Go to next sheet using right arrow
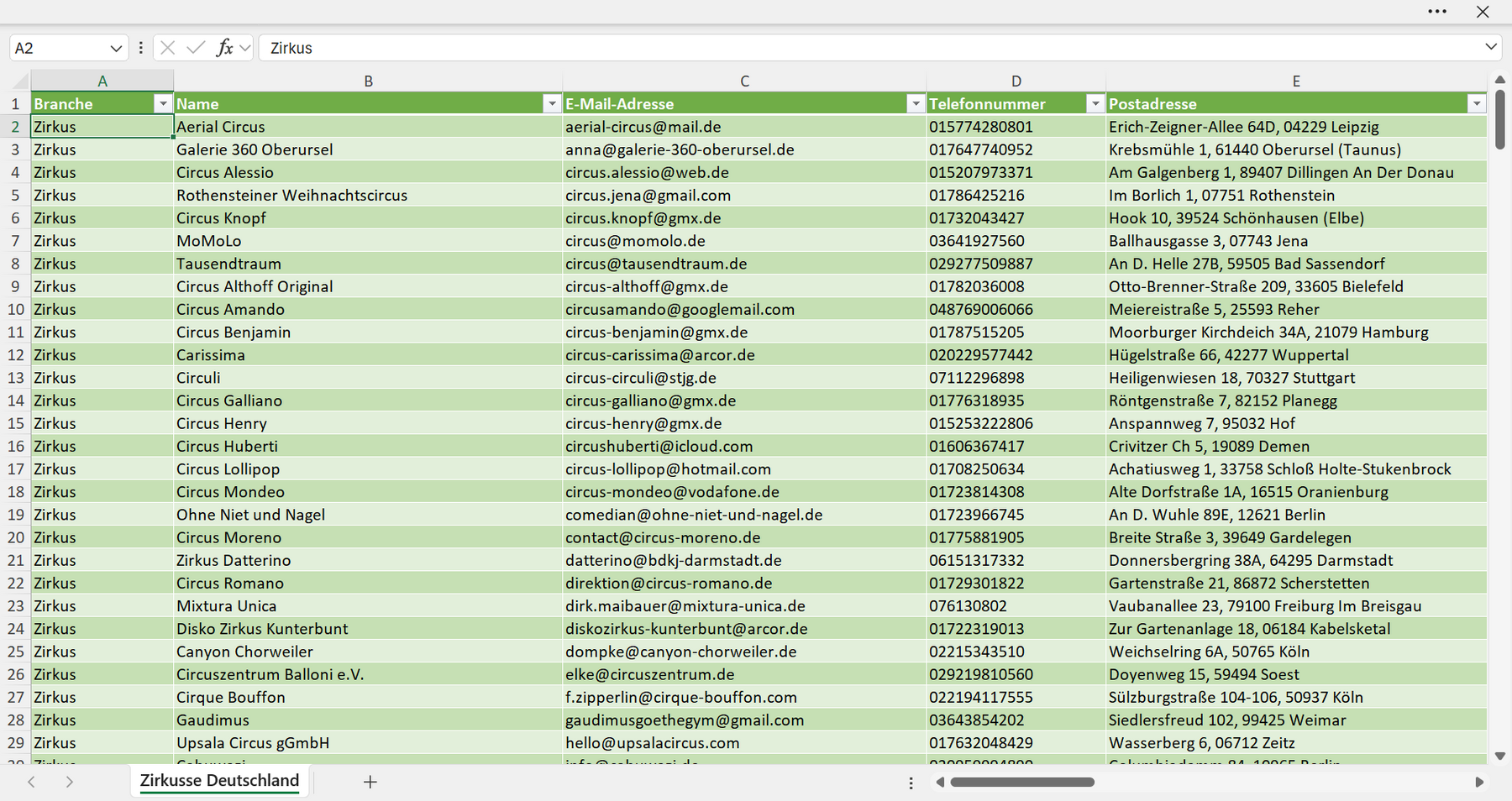The height and width of the screenshot is (801, 1512). tap(70, 782)
